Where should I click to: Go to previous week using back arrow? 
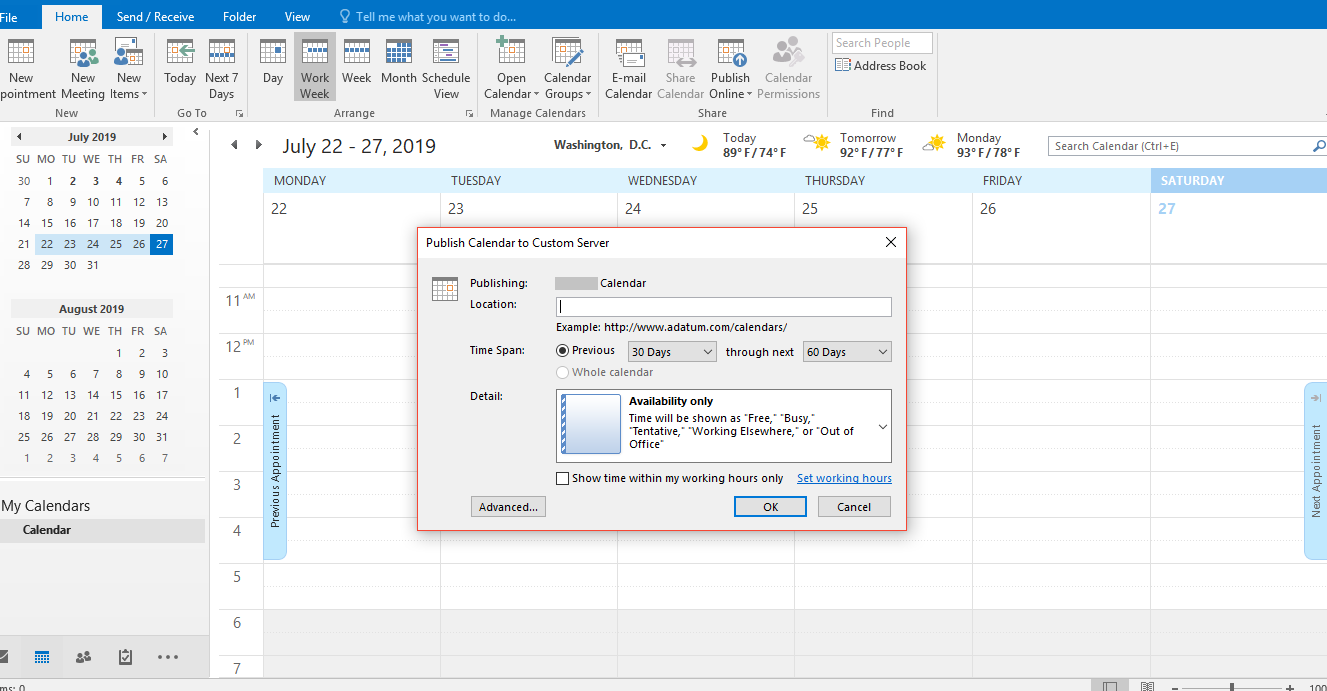click(234, 145)
